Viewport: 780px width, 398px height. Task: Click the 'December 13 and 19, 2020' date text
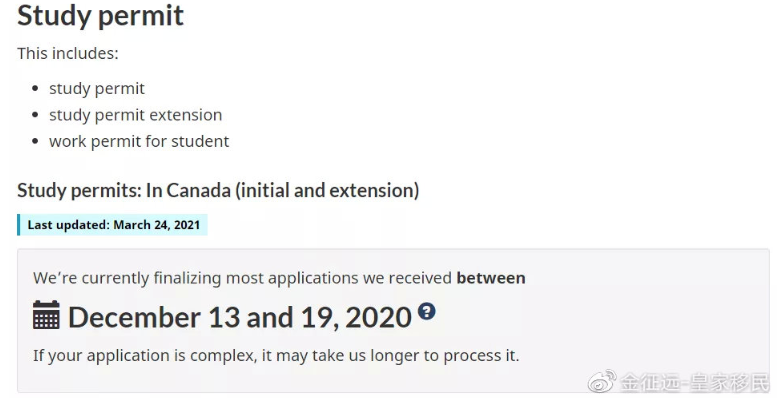click(x=240, y=317)
